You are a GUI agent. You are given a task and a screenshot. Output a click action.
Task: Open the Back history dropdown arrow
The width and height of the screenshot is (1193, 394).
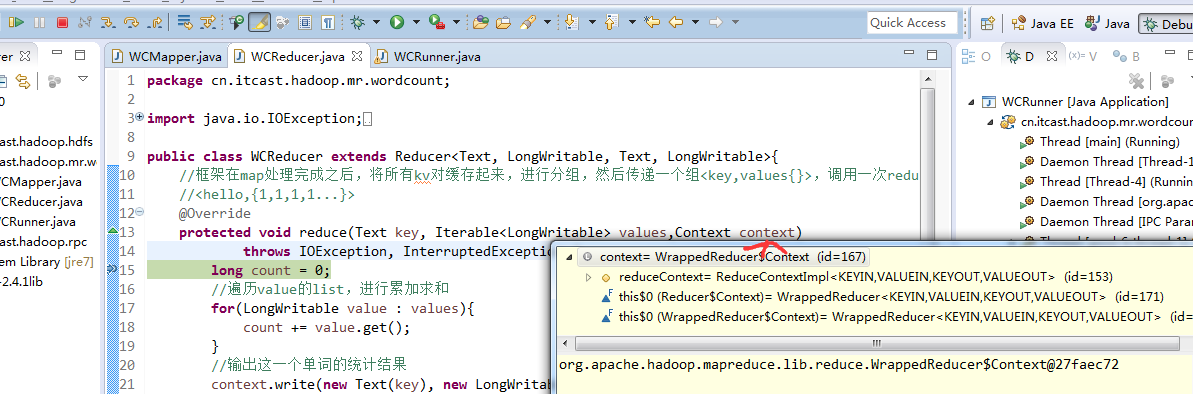[695, 23]
